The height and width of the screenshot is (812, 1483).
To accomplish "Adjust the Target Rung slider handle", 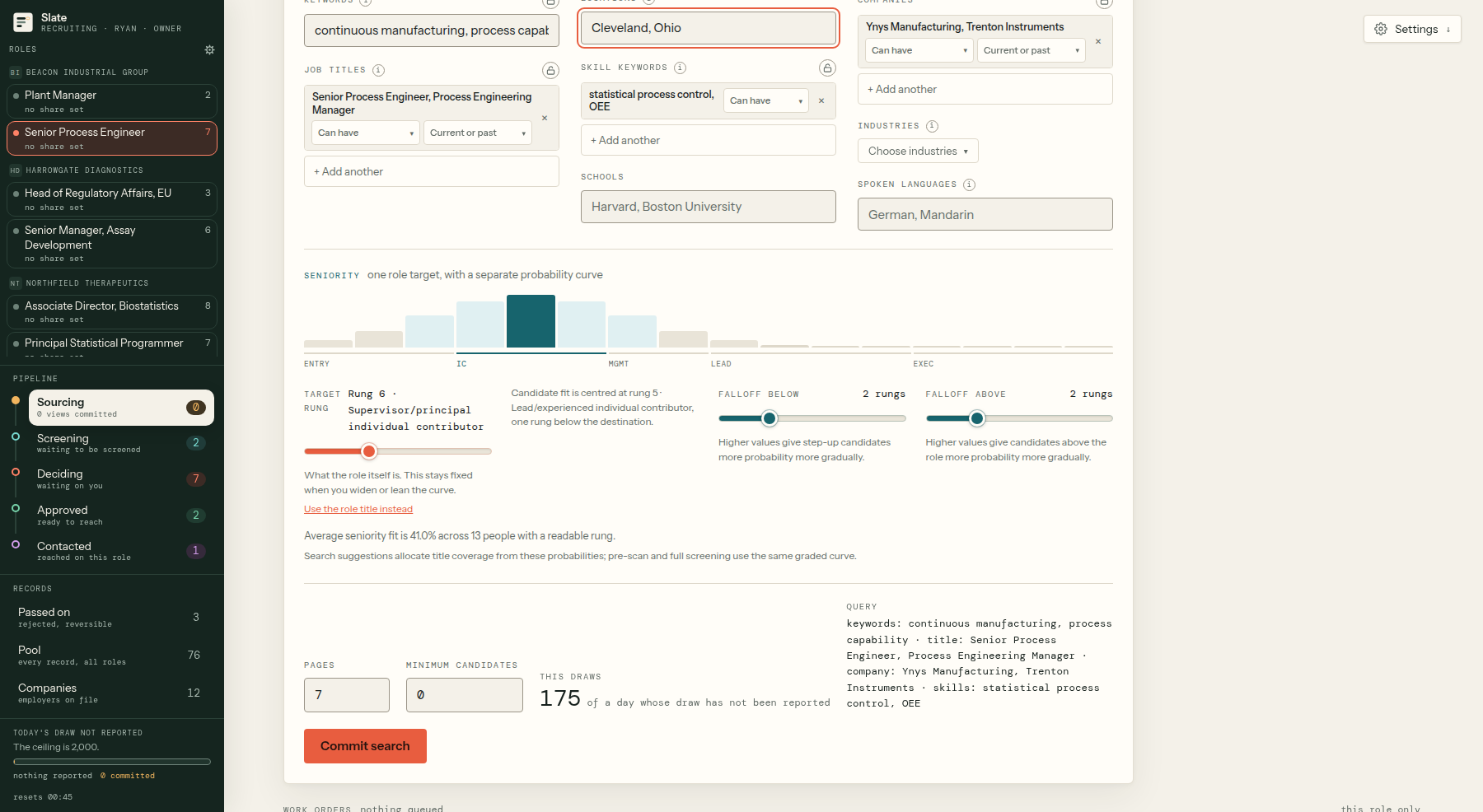I will 369,451.
